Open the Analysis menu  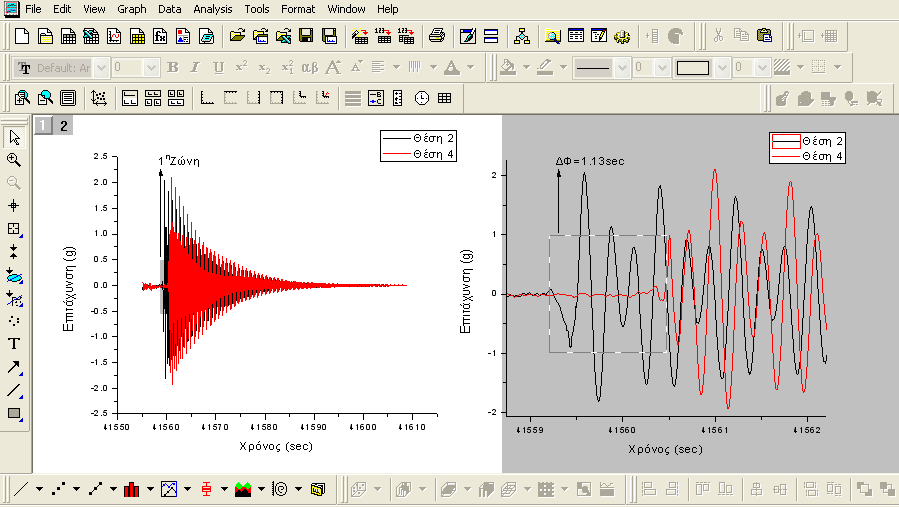click(x=213, y=9)
